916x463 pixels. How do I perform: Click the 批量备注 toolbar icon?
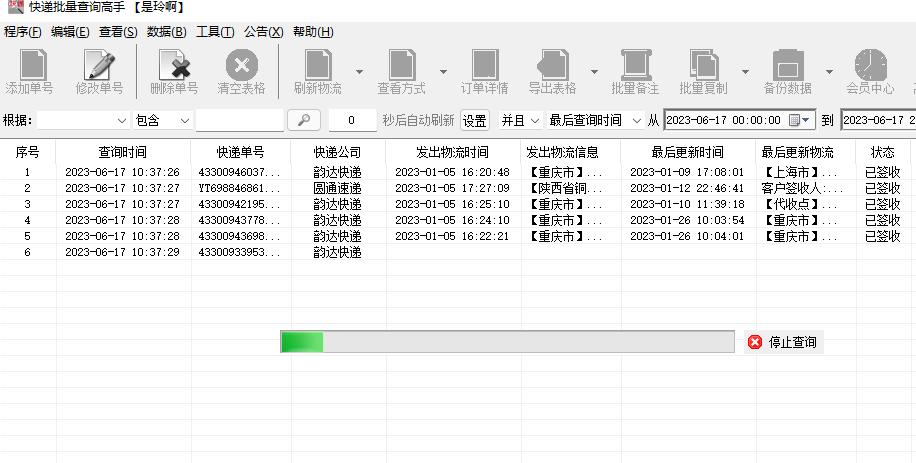click(x=636, y=64)
